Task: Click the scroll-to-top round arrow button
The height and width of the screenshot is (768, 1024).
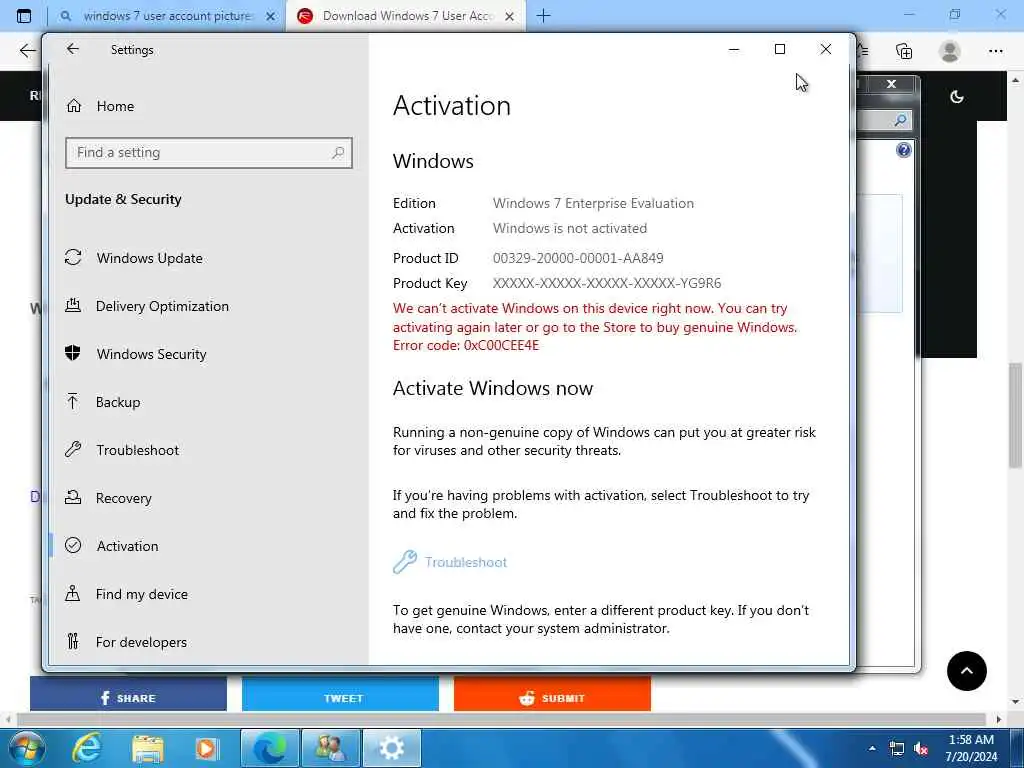Action: coord(967,671)
